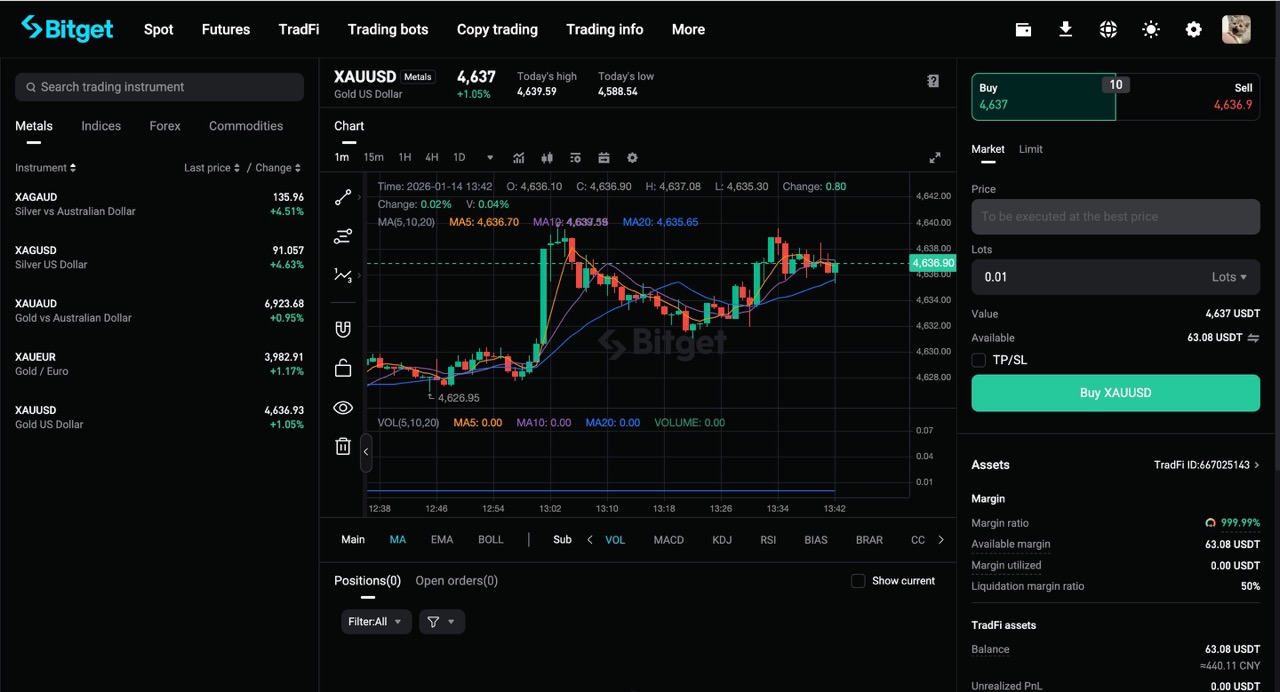Select the Limit order type
The image size is (1280, 692).
pos(1031,148)
